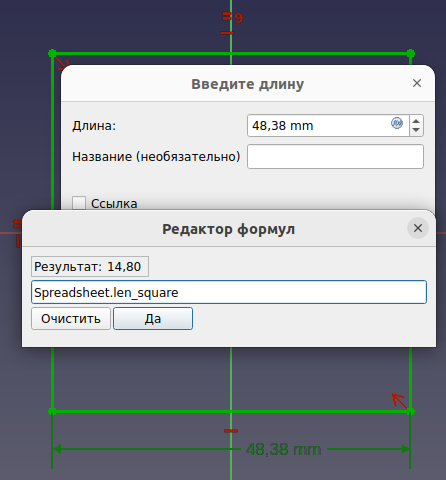The width and height of the screenshot is (446, 480).
Task: Focus the Spreadsheet.len_square formula field
Action: tap(229, 292)
